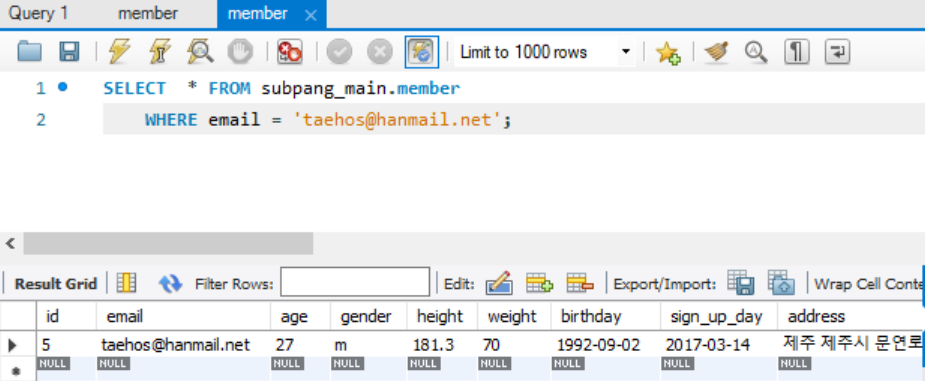Export recordset to file icon

pos(740,283)
